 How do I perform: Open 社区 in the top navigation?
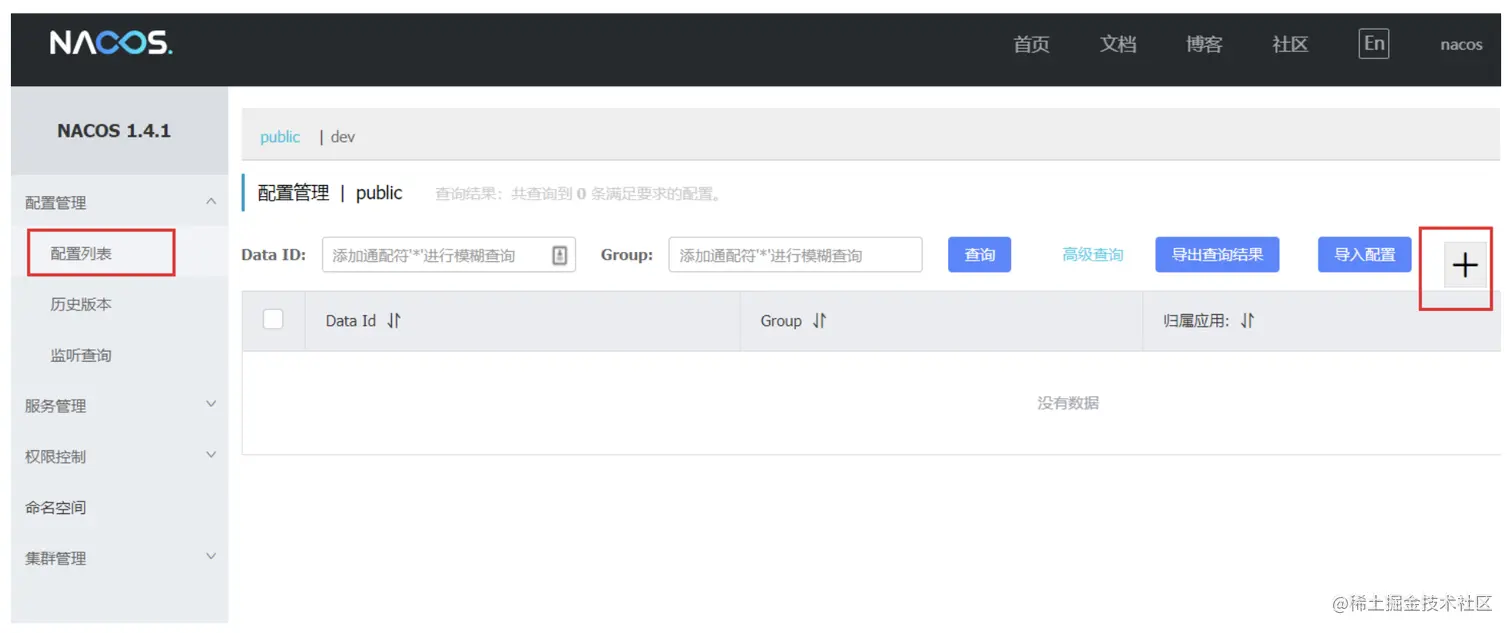[x=1290, y=44]
